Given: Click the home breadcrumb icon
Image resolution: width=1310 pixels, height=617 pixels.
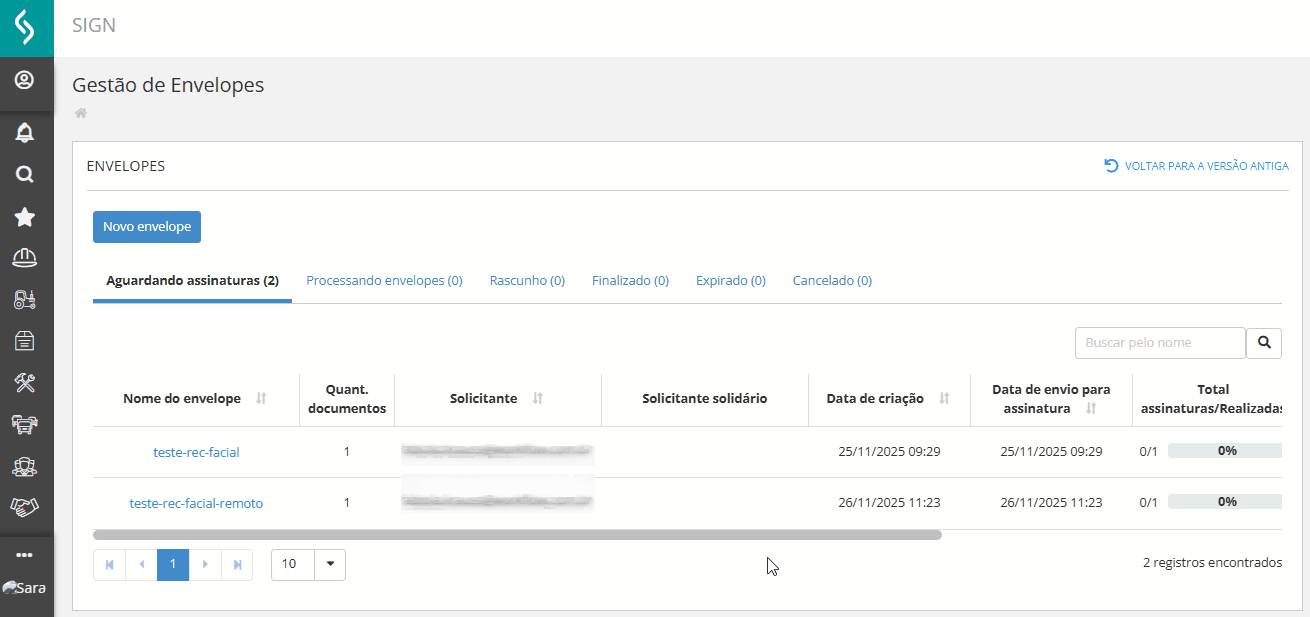Looking at the screenshot, I should (x=81, y=113).
